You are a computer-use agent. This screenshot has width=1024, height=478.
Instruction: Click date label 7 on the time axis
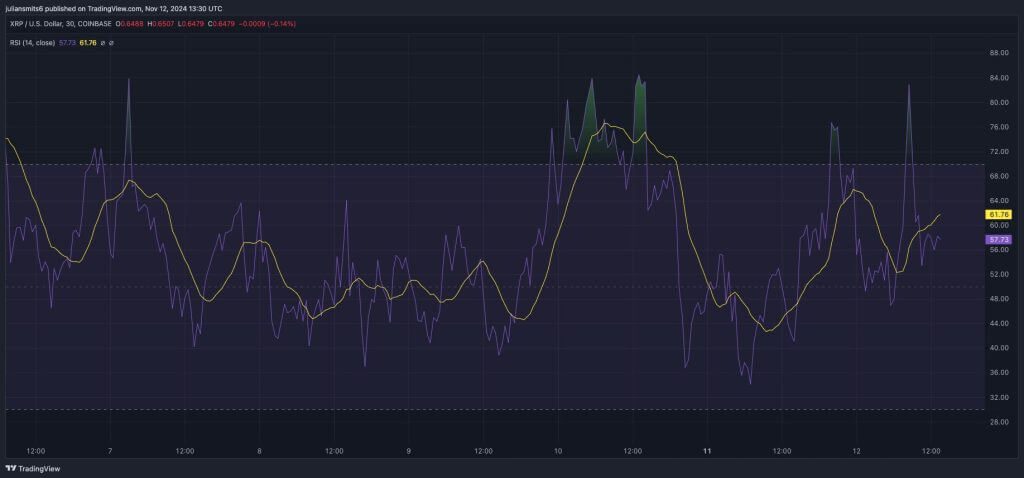110,451
